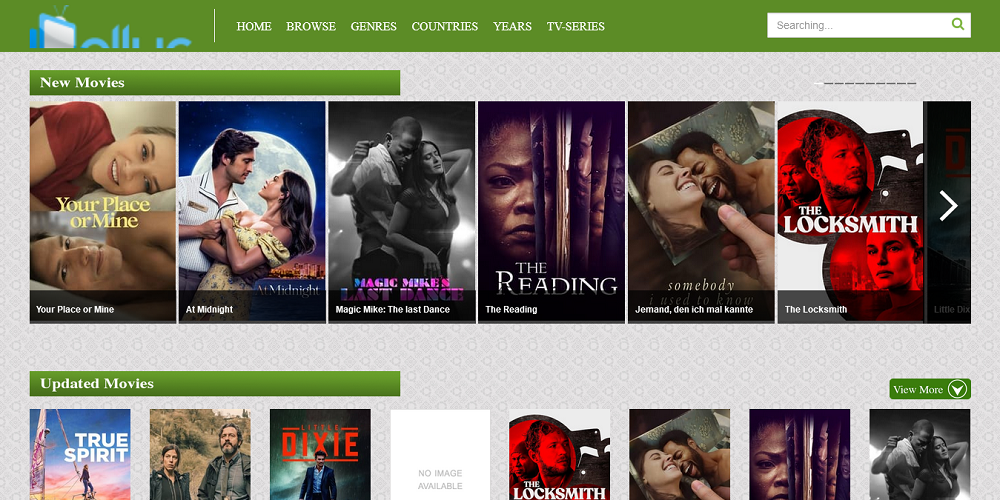
Task: Advance carousel with the right chevron arrow
Action: pos(948,206)
